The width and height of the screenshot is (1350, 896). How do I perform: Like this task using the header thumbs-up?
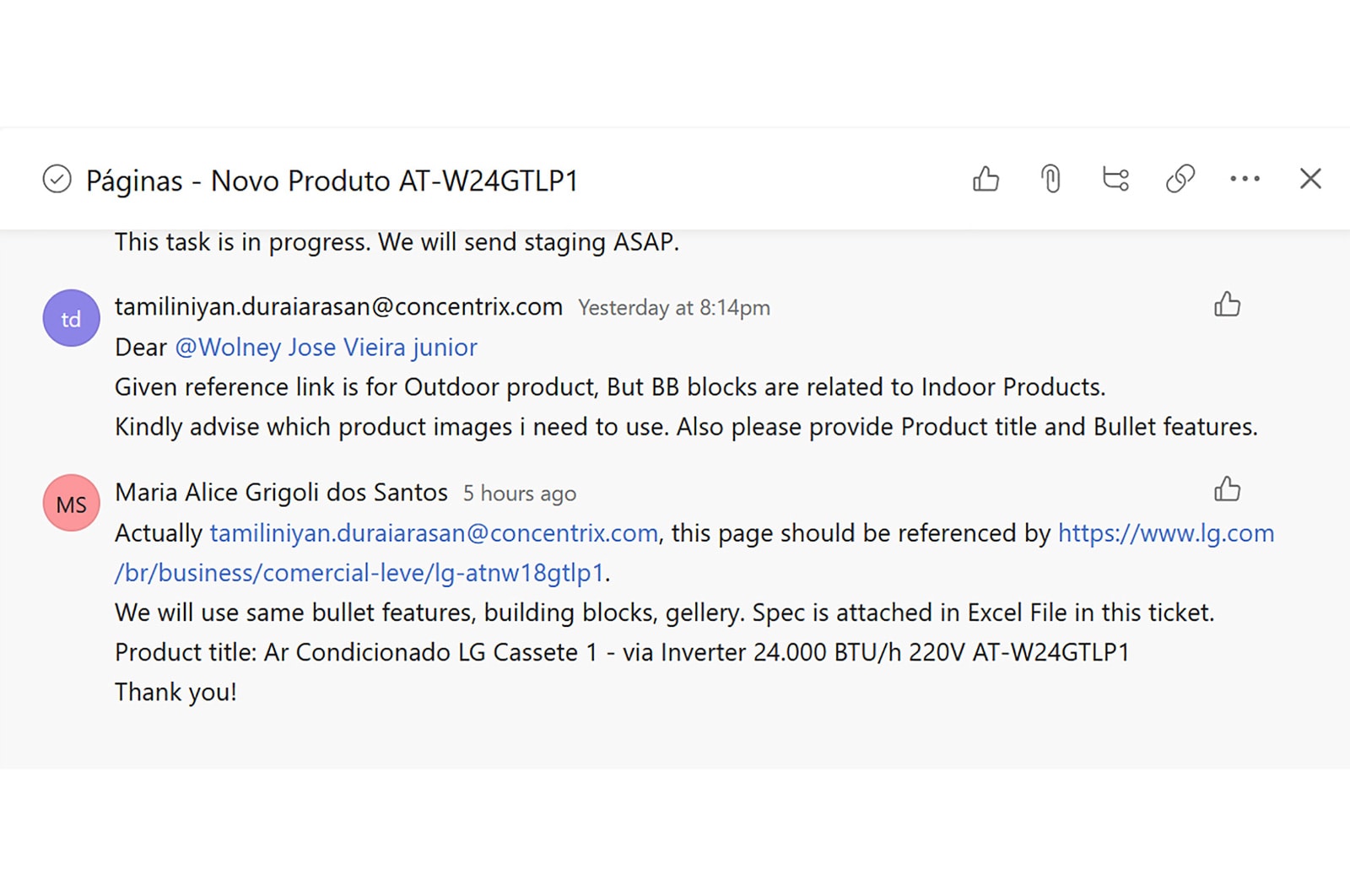point(985,179)
